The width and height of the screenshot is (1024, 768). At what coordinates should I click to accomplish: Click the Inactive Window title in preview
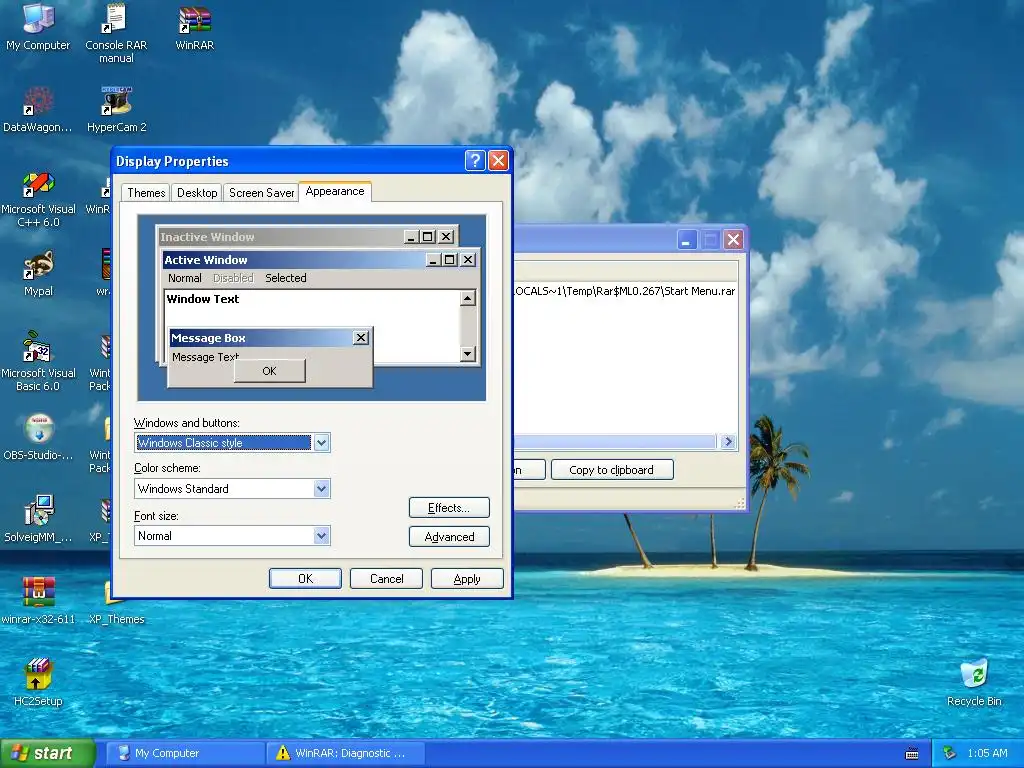tap(207, 237)
